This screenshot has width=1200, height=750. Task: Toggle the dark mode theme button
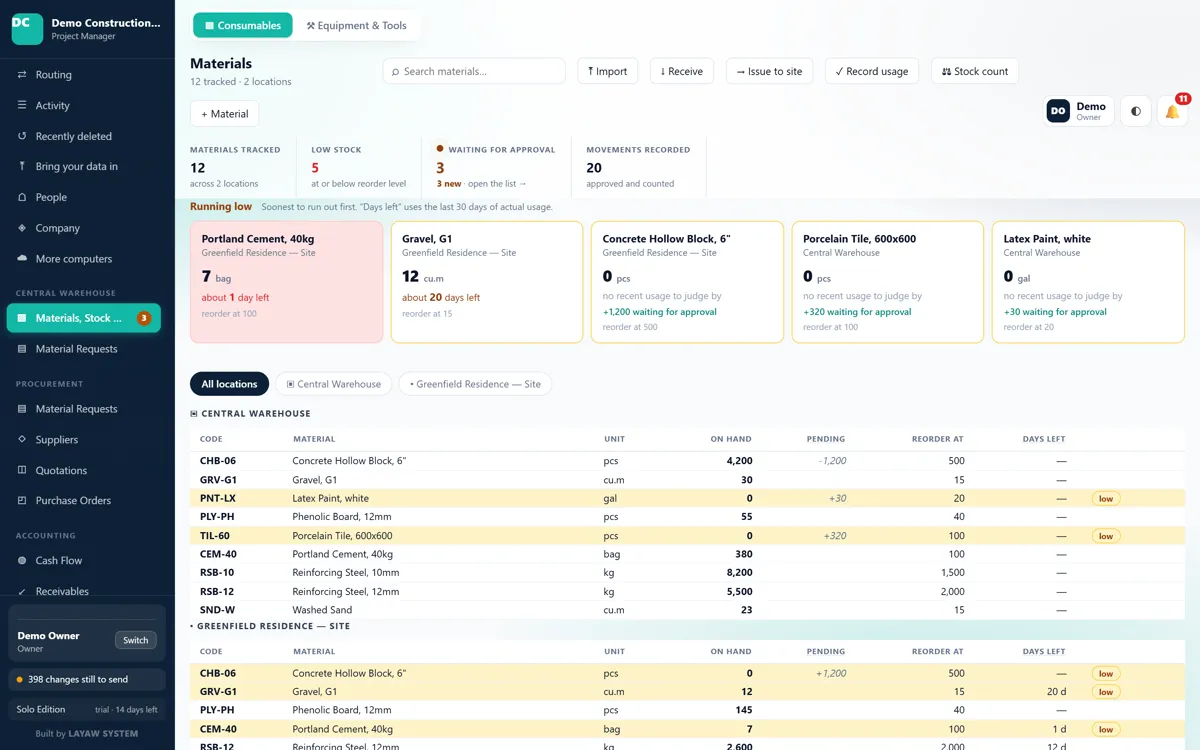click(x=1136, y=111)
